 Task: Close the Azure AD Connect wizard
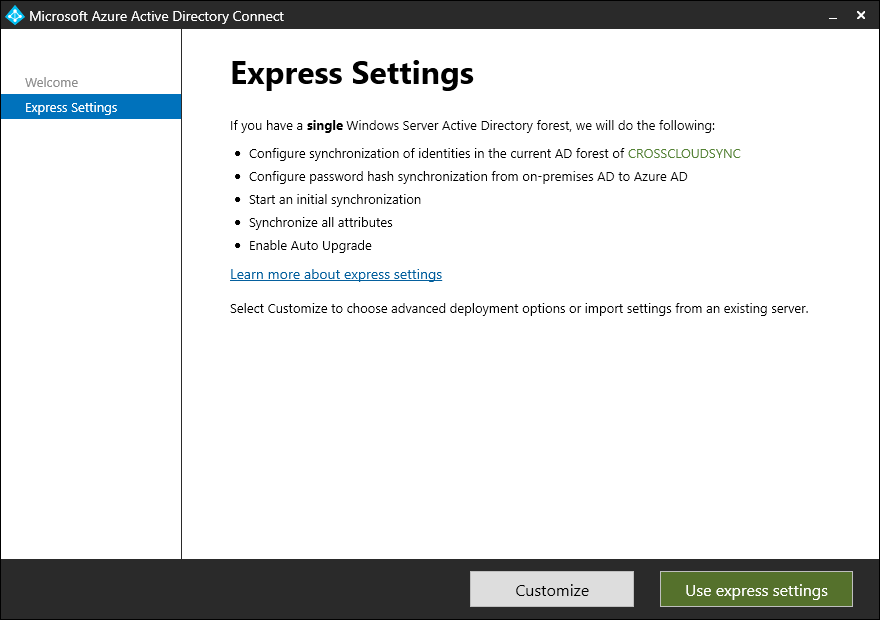click(x=861, y=15)
